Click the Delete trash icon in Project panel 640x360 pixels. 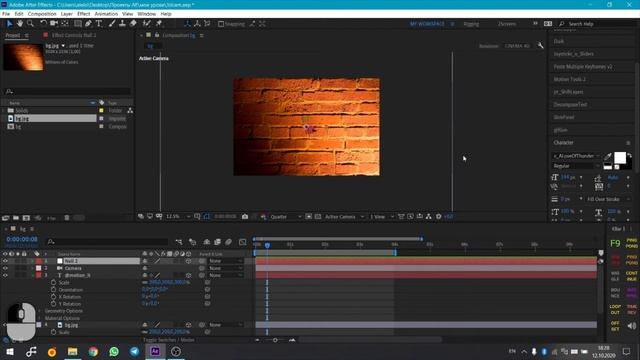click(67, 218)
